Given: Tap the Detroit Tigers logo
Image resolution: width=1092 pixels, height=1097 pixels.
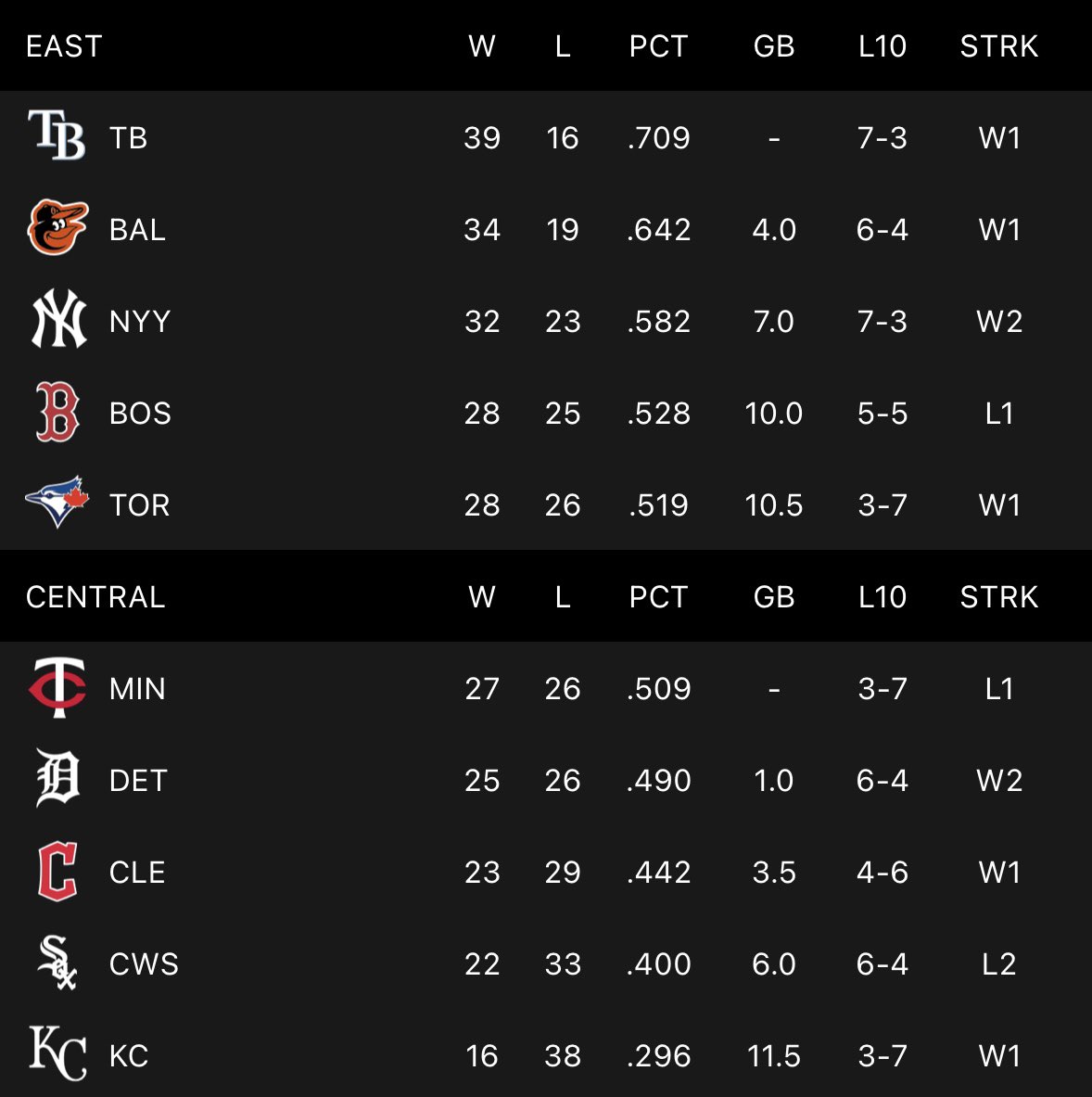Looking at the screenshot, I should [x=57, y=778].
